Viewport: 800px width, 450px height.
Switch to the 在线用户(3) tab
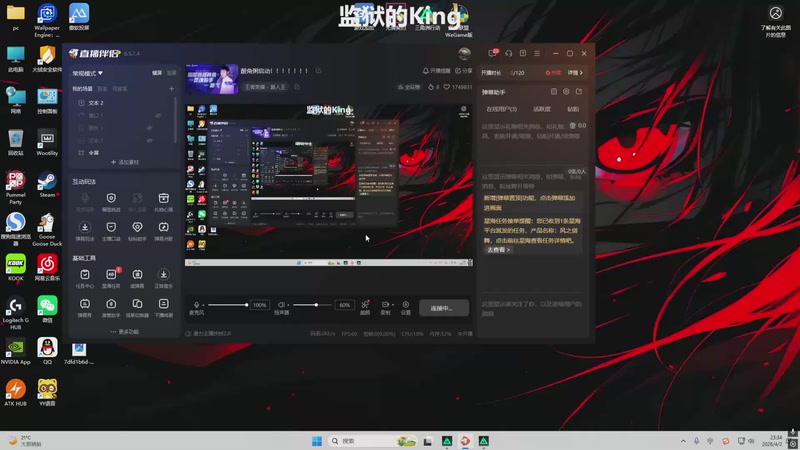point(501,109)
